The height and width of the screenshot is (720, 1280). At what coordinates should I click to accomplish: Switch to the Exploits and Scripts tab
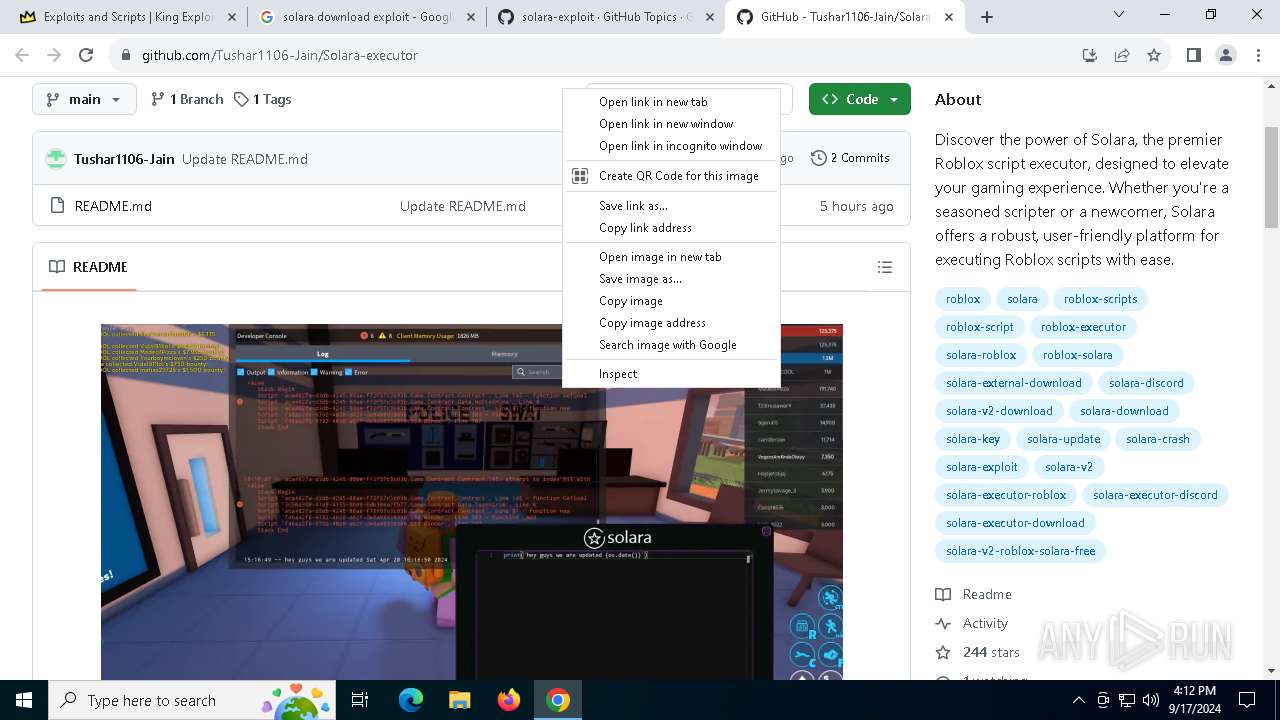127,17
